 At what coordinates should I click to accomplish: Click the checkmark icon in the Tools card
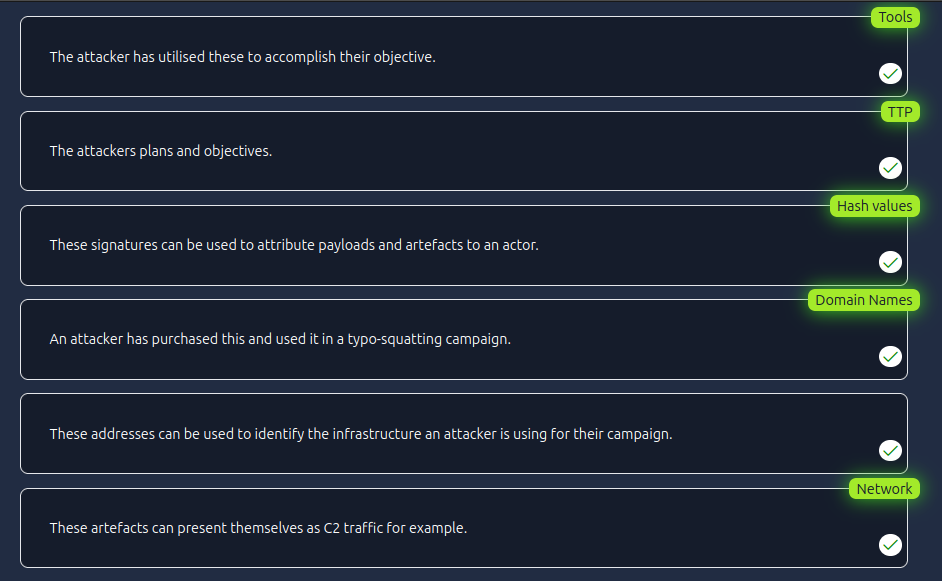coord(890,73)
